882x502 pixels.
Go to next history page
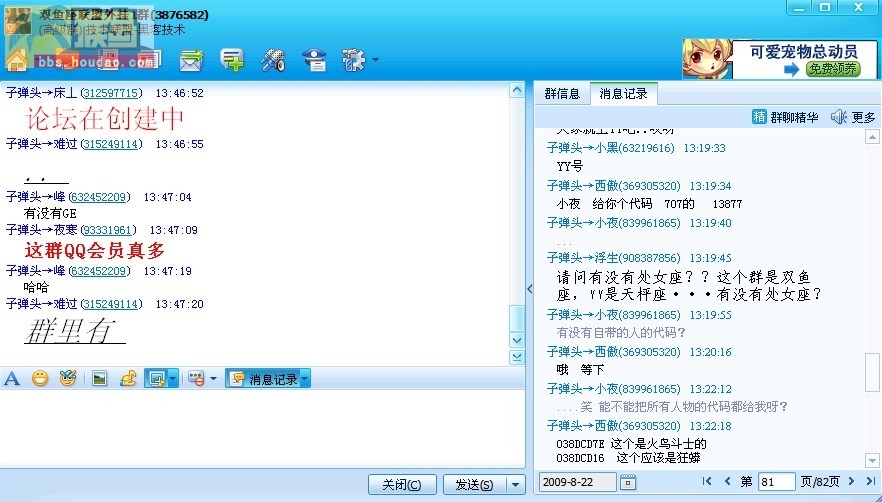[x=851, y=481]
